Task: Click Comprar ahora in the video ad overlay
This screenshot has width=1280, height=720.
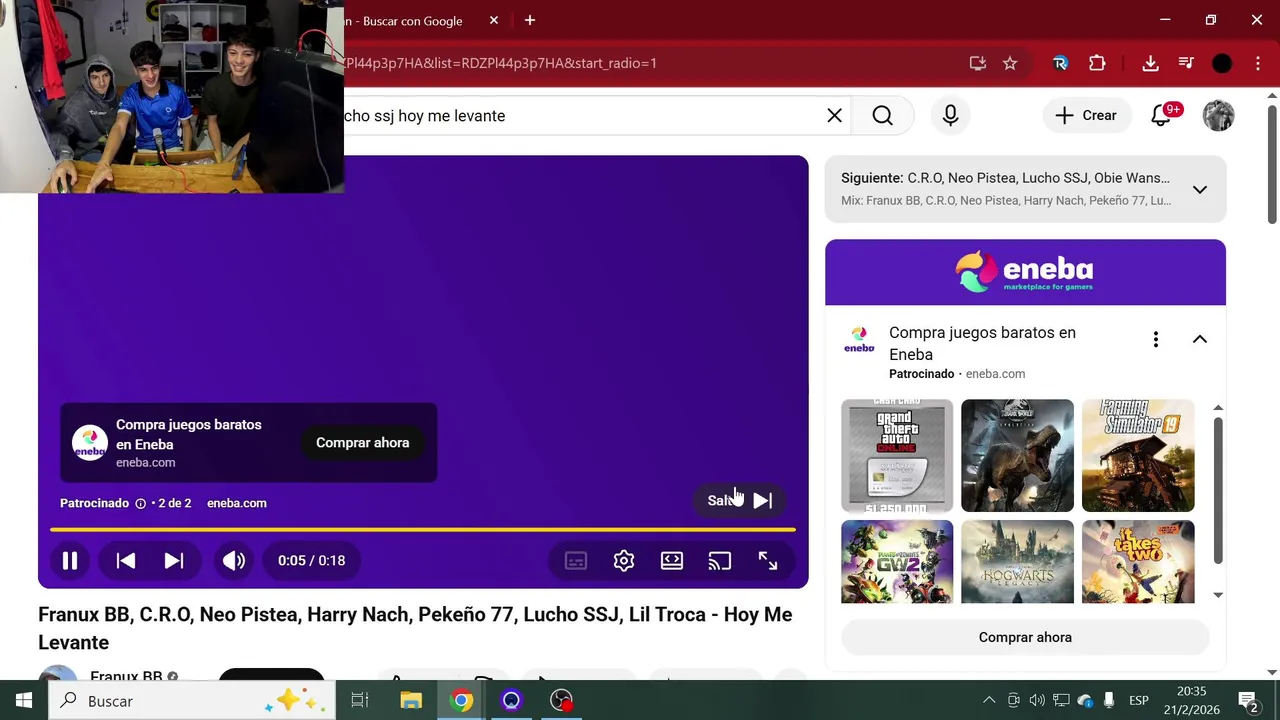Action: point(362,443)
